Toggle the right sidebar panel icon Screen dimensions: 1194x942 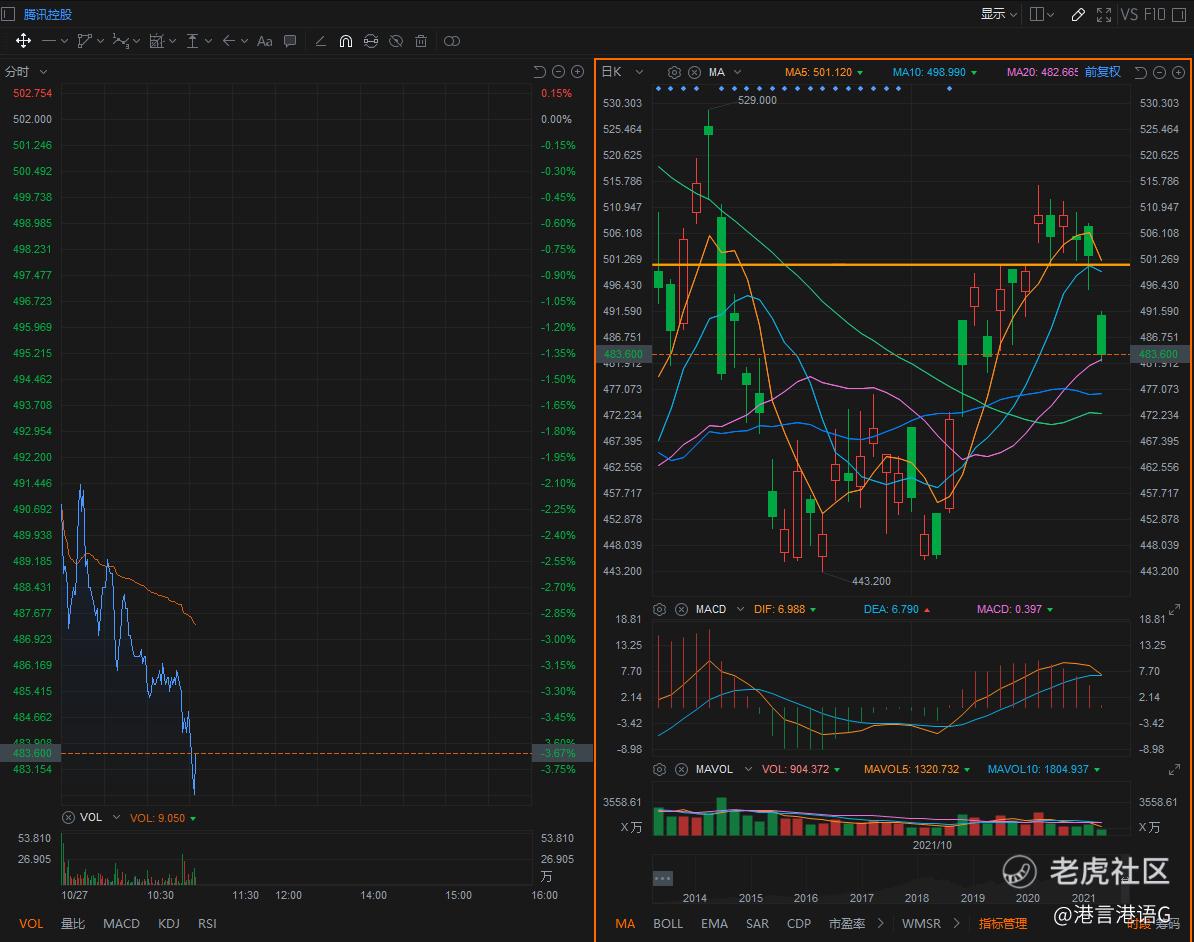point(1183,14)
